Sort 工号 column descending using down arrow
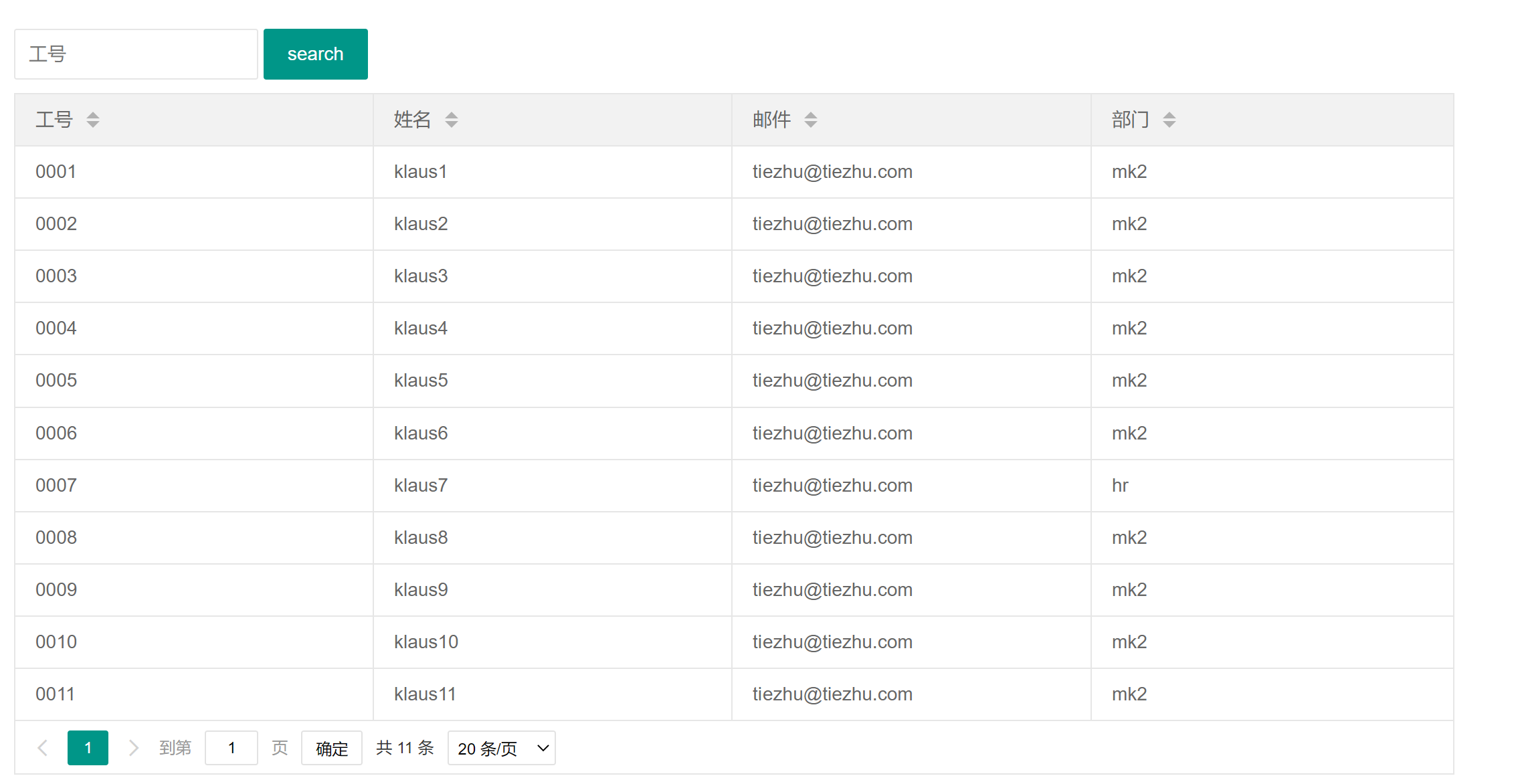The width and height of the screenshot is (1520, 784). point(93,124)
